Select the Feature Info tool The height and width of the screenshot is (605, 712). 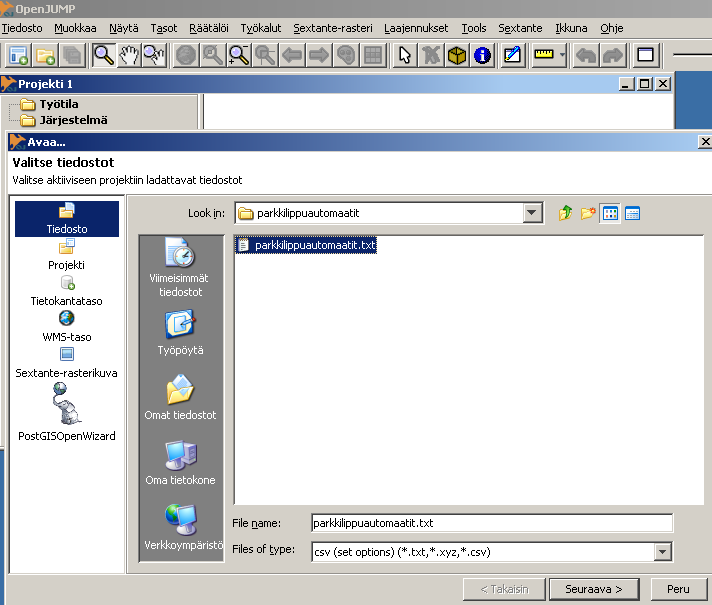482,55
